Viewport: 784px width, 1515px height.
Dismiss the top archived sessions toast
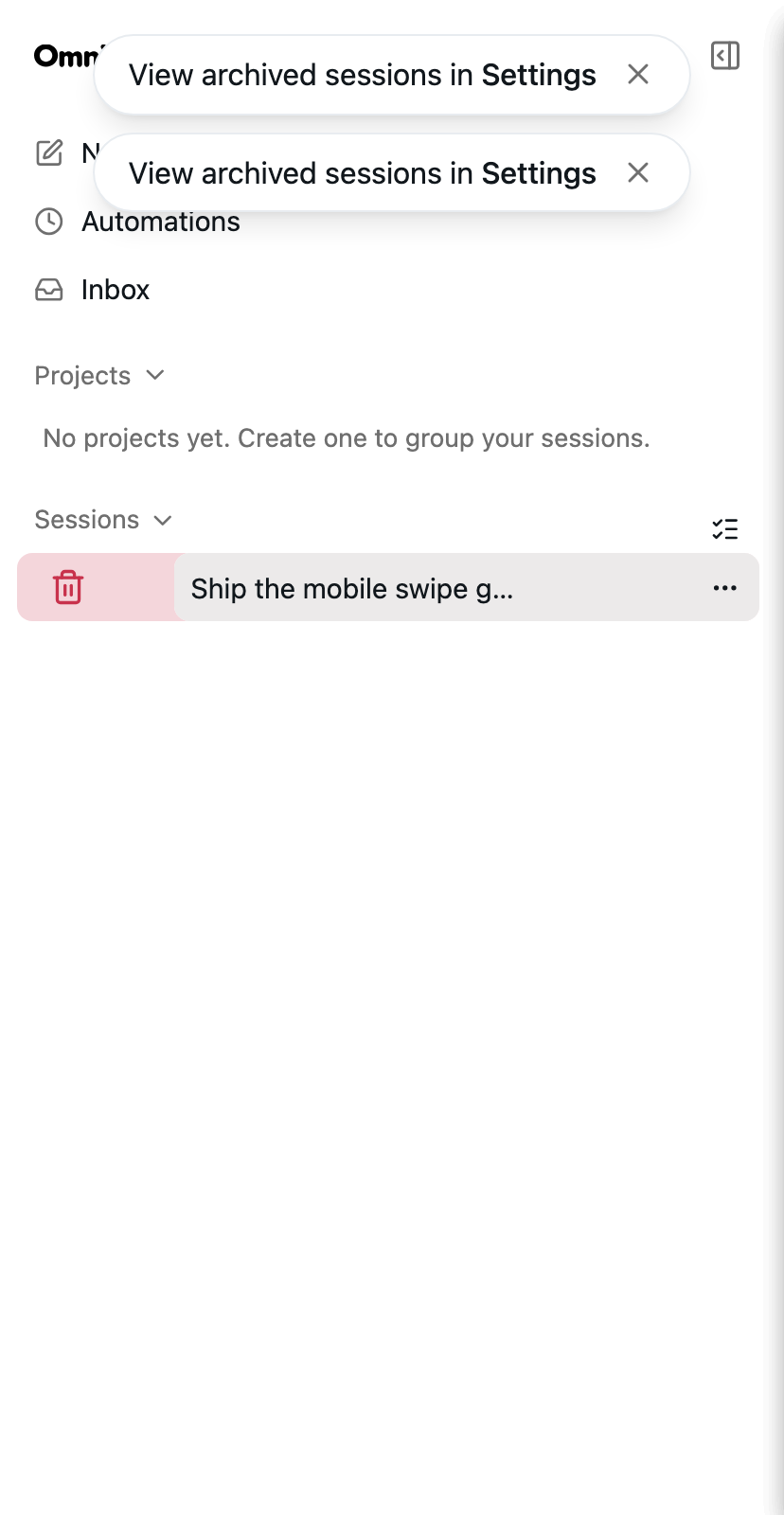coord(638,75)
